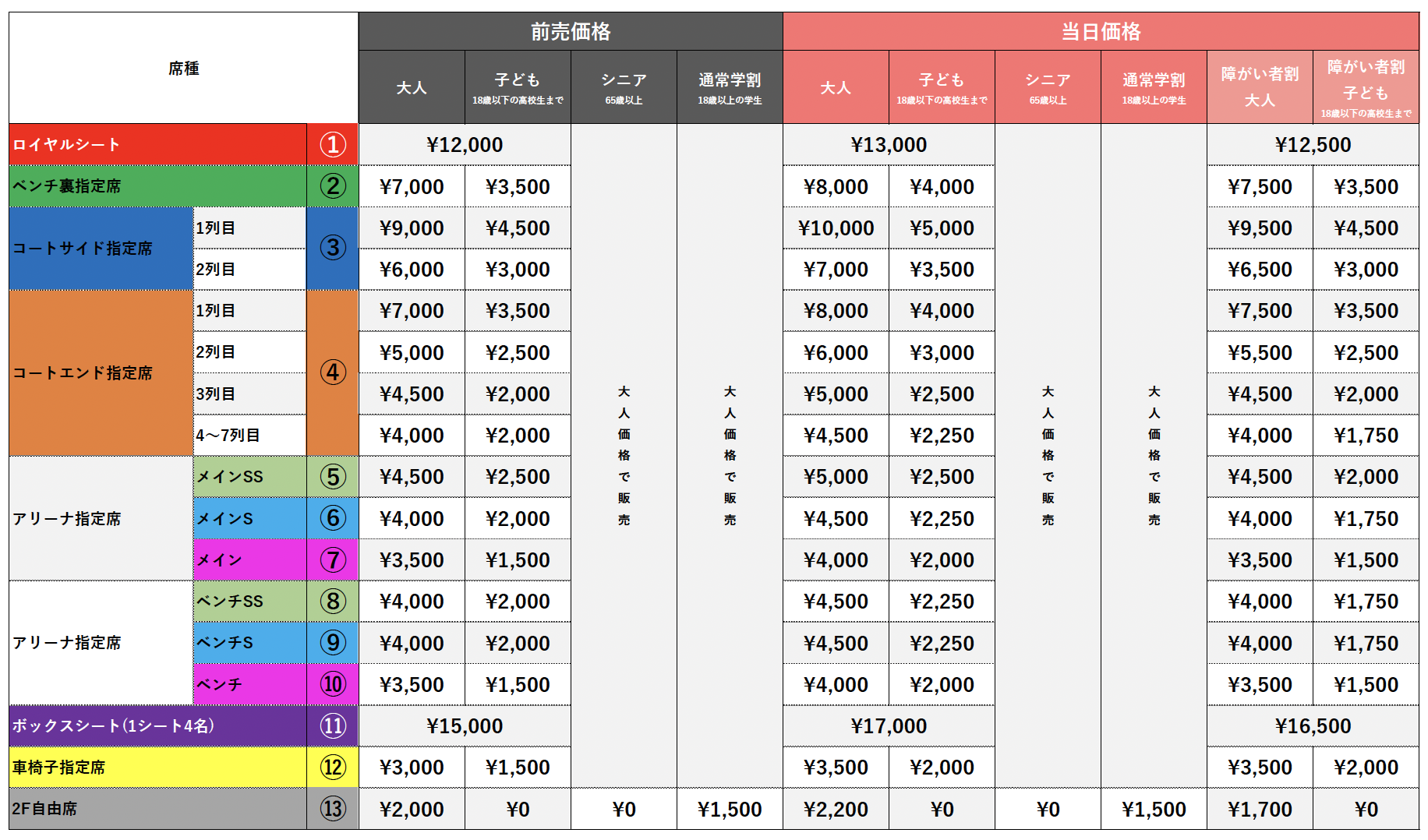Click the 2F自由席 row label

[157, 809]
